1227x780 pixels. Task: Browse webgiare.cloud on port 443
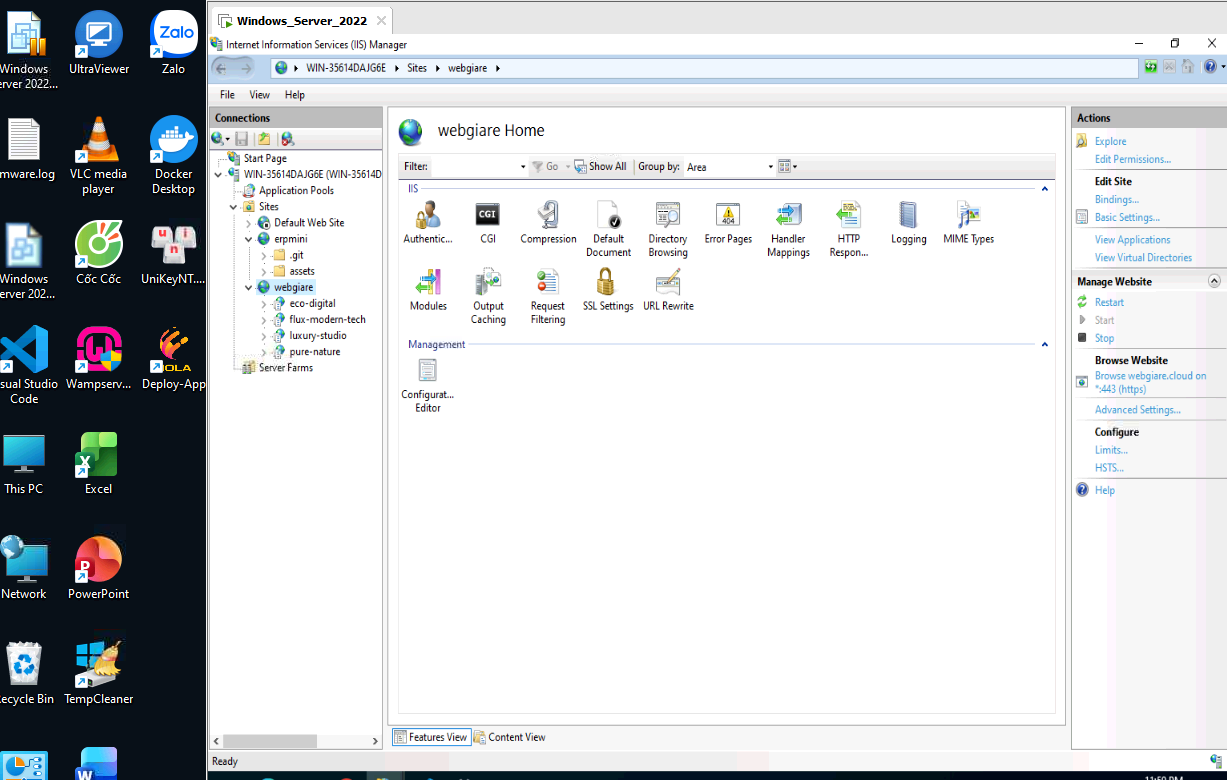pyautogui.click(x=1150, y=382)
